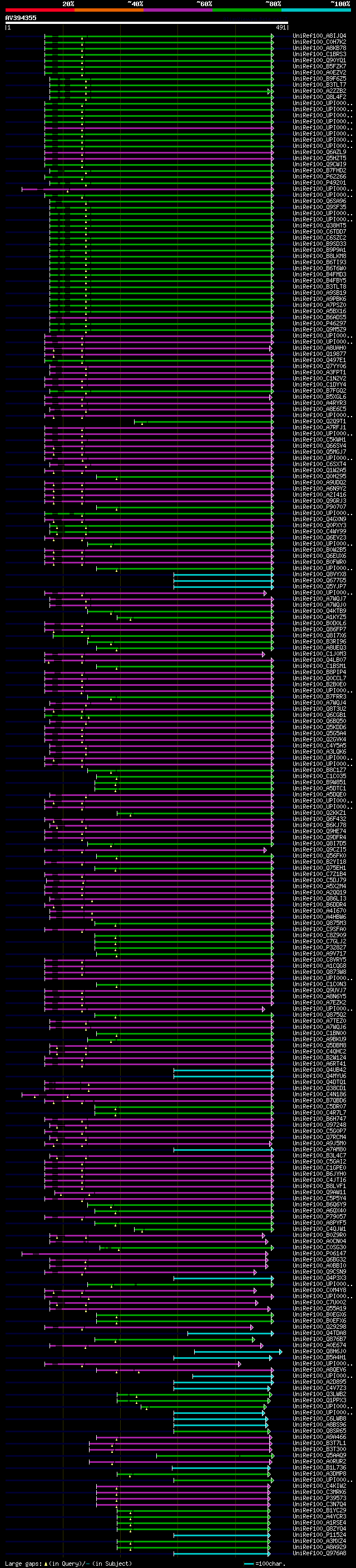The image size is (356, 1568).
Task: Click hit UniRef100_C1BRS3
Action: tap(319, 54)
